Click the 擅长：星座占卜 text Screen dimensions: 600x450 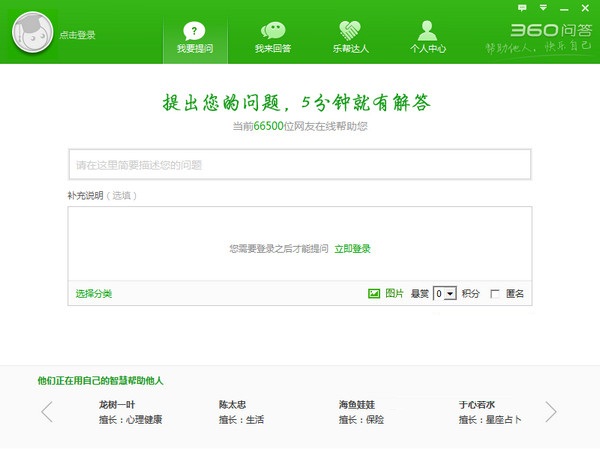(490, 419)
